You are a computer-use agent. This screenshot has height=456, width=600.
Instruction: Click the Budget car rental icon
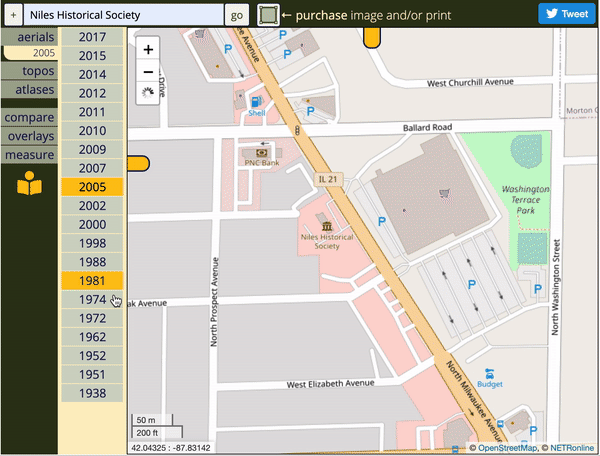(489, 371)
